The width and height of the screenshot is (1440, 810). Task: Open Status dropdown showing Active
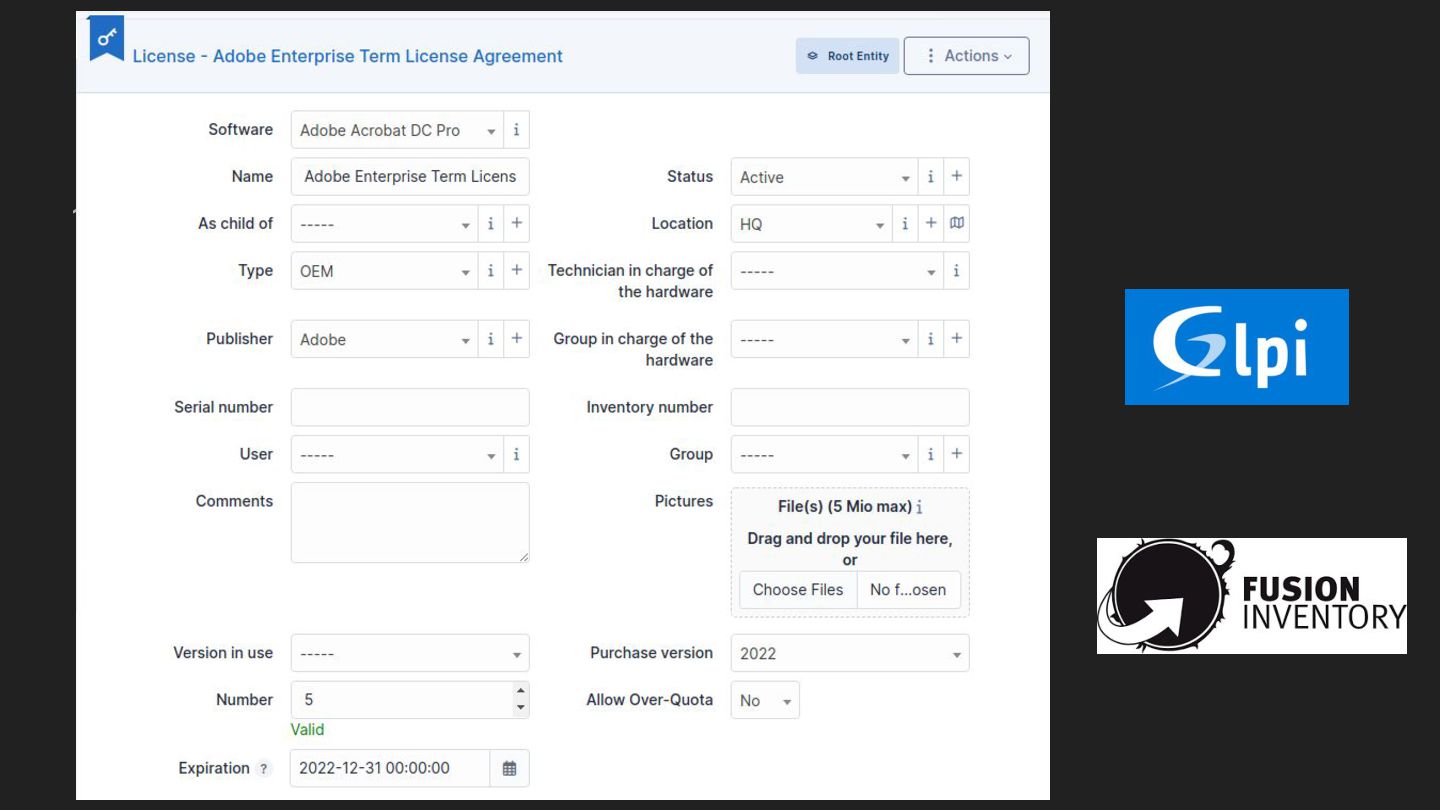coord(824,177)
